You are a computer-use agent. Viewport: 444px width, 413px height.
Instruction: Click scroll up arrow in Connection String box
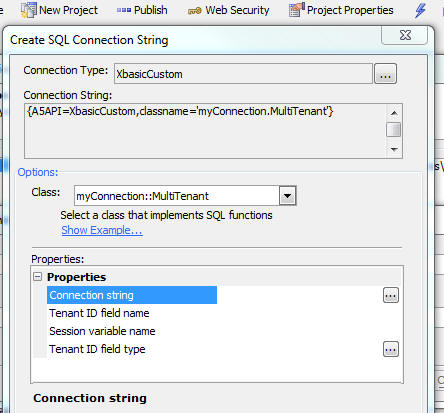pyautogui.click(x=394, y=113)
